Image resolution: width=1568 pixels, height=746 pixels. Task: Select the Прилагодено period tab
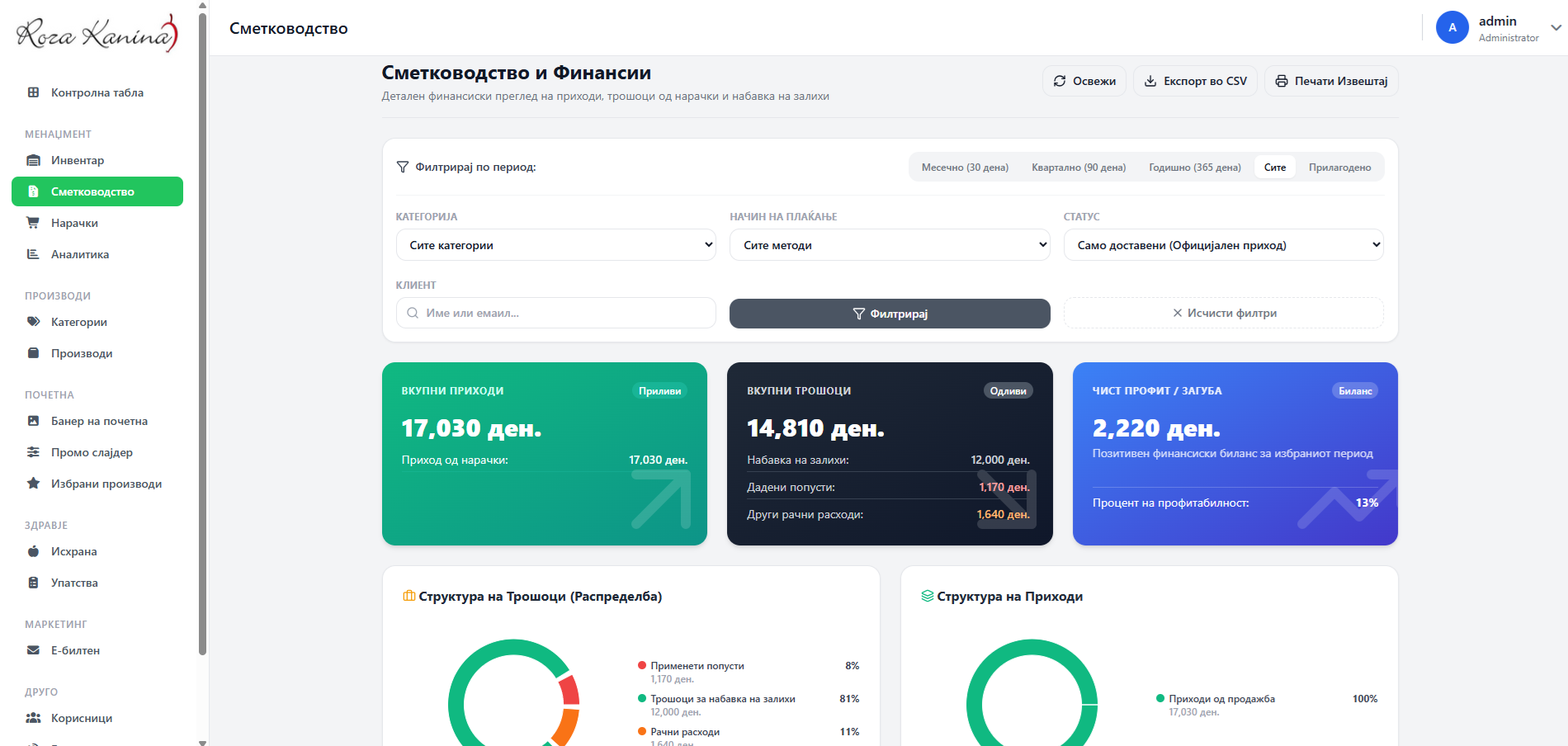[1340, 168]
